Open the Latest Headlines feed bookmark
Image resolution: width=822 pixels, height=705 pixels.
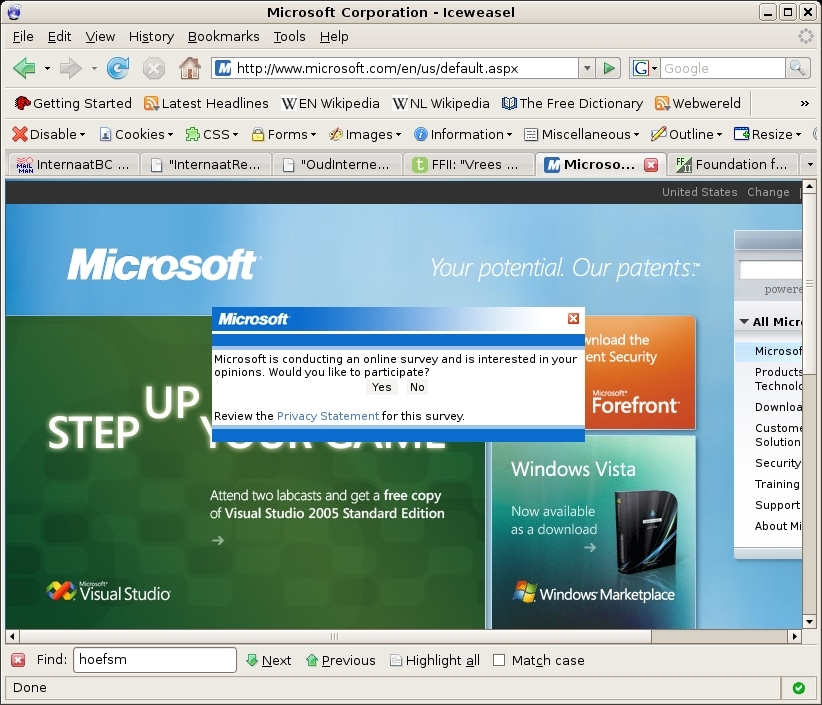(x=206, y=103)
